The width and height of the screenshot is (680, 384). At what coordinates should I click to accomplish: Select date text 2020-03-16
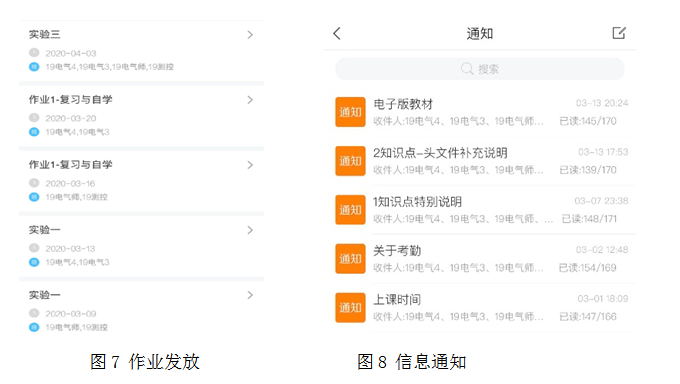pyautogui.click(x=70, y=184)
